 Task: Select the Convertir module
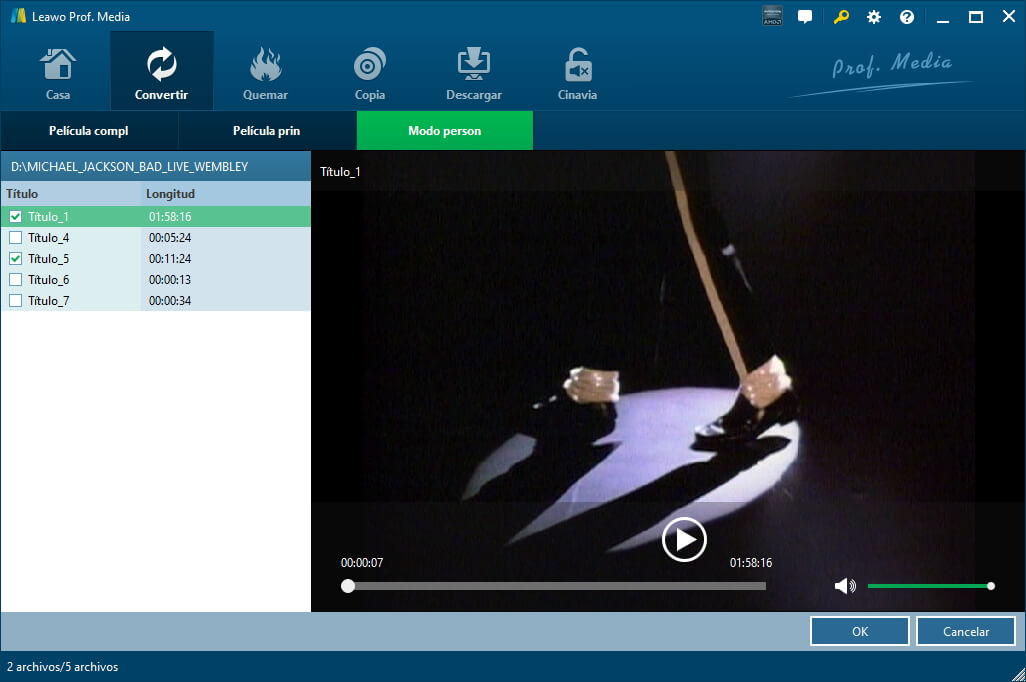[161, 71]
